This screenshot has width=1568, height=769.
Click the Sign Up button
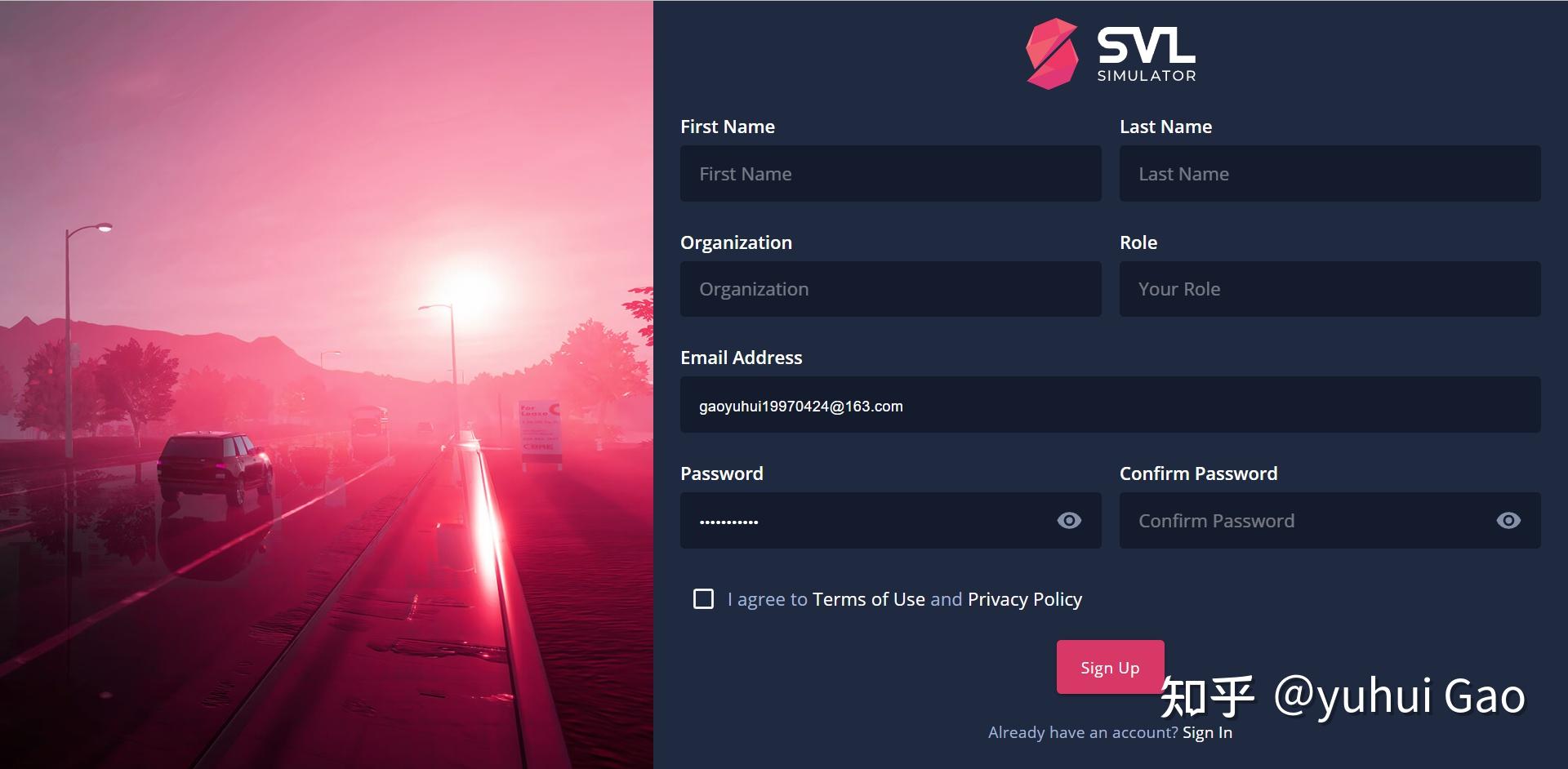pyautogui.click(x=1110, y=667)
